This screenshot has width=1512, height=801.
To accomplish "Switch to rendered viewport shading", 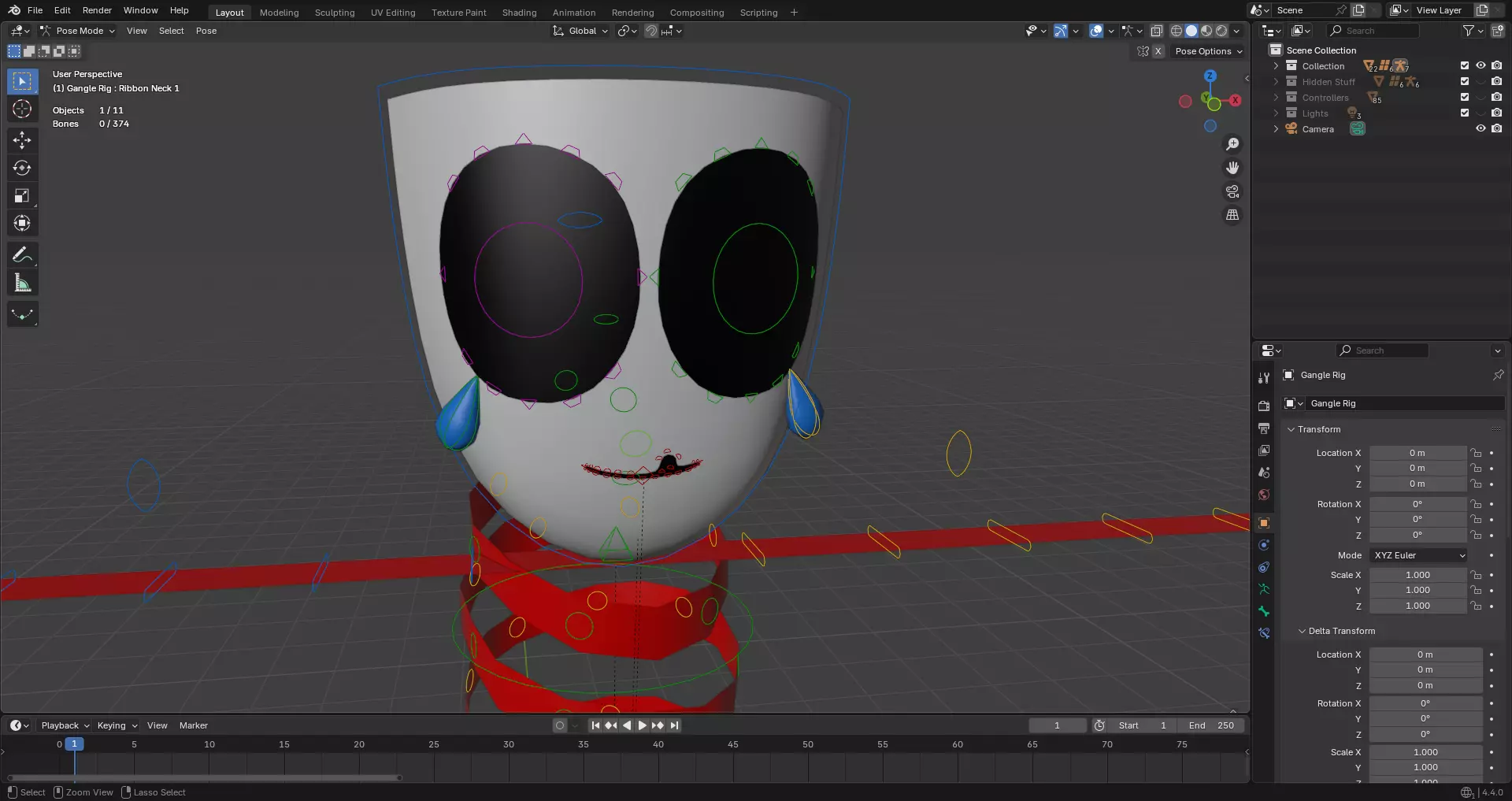I will coord(1221,31).
